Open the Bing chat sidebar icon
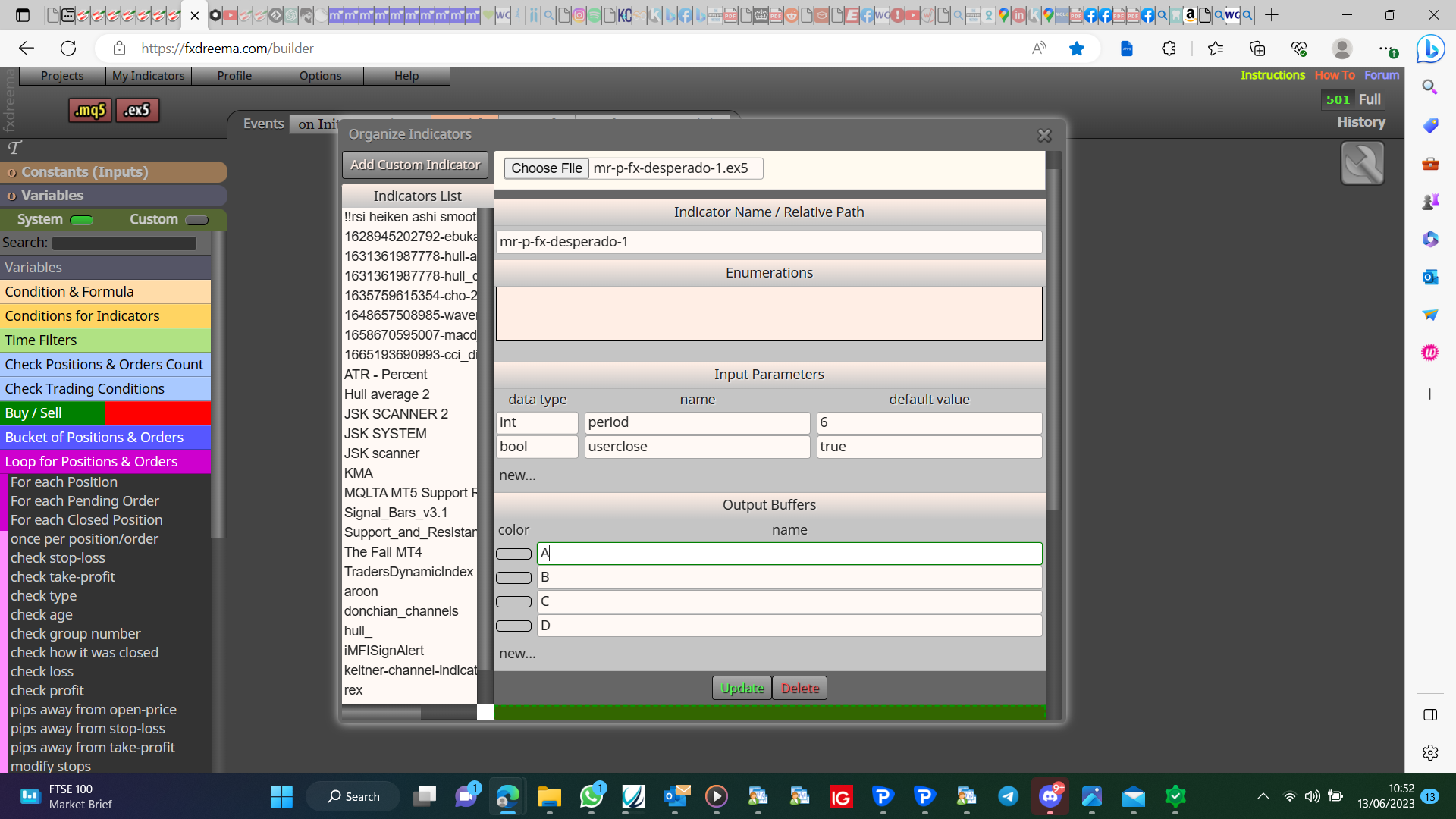The height and width of the screenshot is (819, 1456). [x=1430, y=49]
